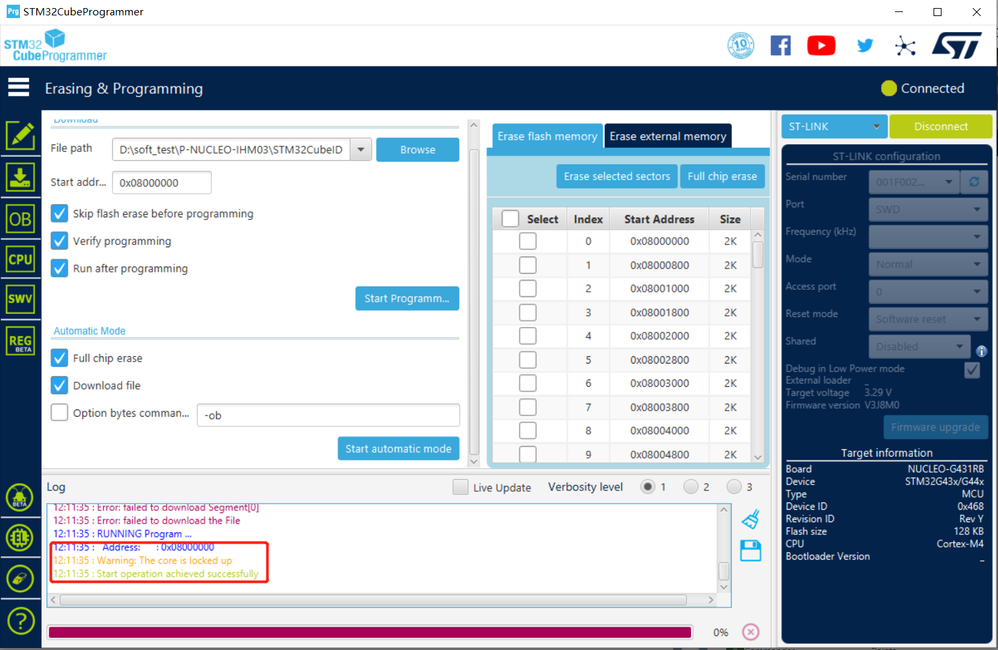Click the Browse button
Viewport: 998px width, 650px height.
pyautogui.click(x=418, y=150)
